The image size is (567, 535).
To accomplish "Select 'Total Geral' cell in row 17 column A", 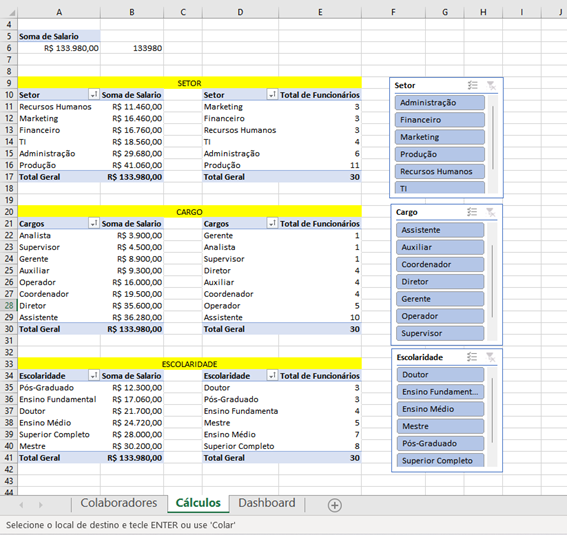I will click(x=59, y=177).
